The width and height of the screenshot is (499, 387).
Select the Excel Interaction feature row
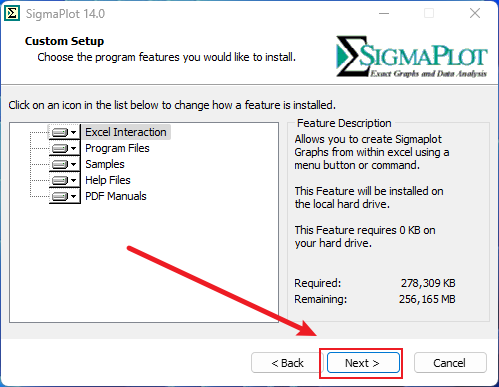tap(126, 132)
